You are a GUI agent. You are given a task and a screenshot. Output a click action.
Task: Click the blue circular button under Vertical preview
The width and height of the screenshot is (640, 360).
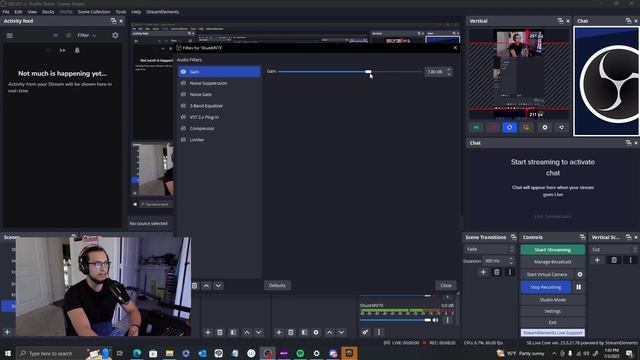click(x=509, y=127)
